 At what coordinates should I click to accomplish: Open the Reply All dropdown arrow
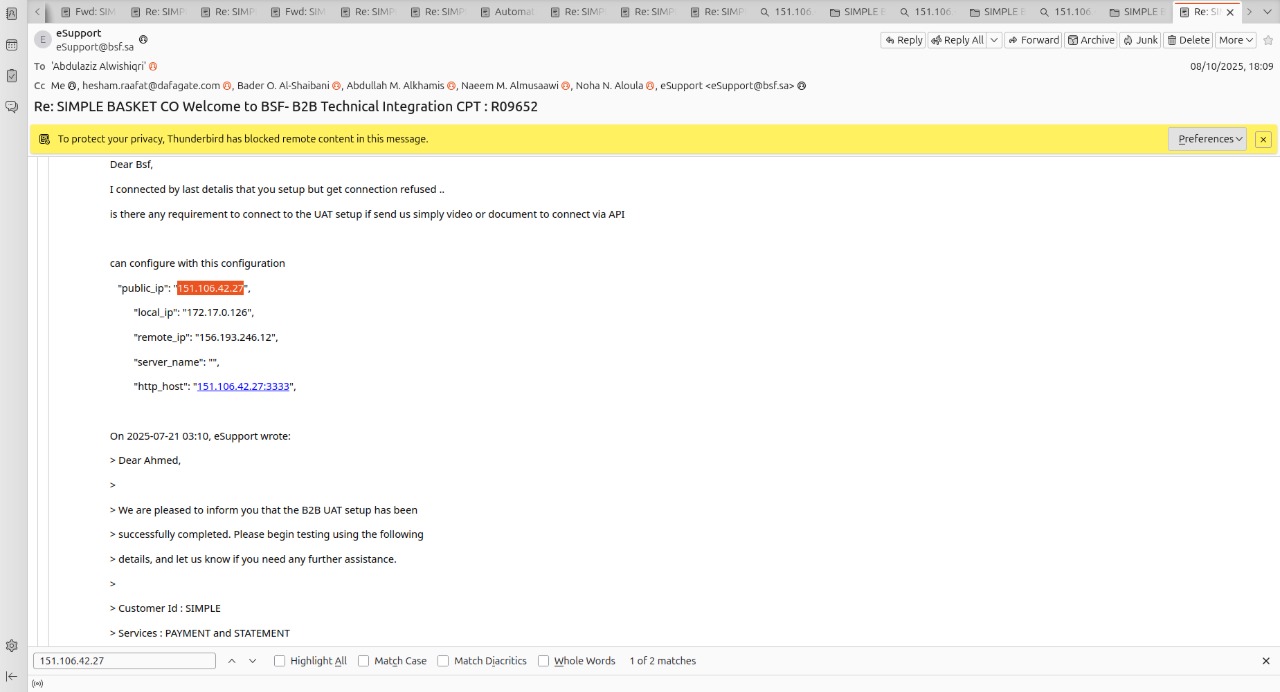pyautogui.click(x=994, y=40)
